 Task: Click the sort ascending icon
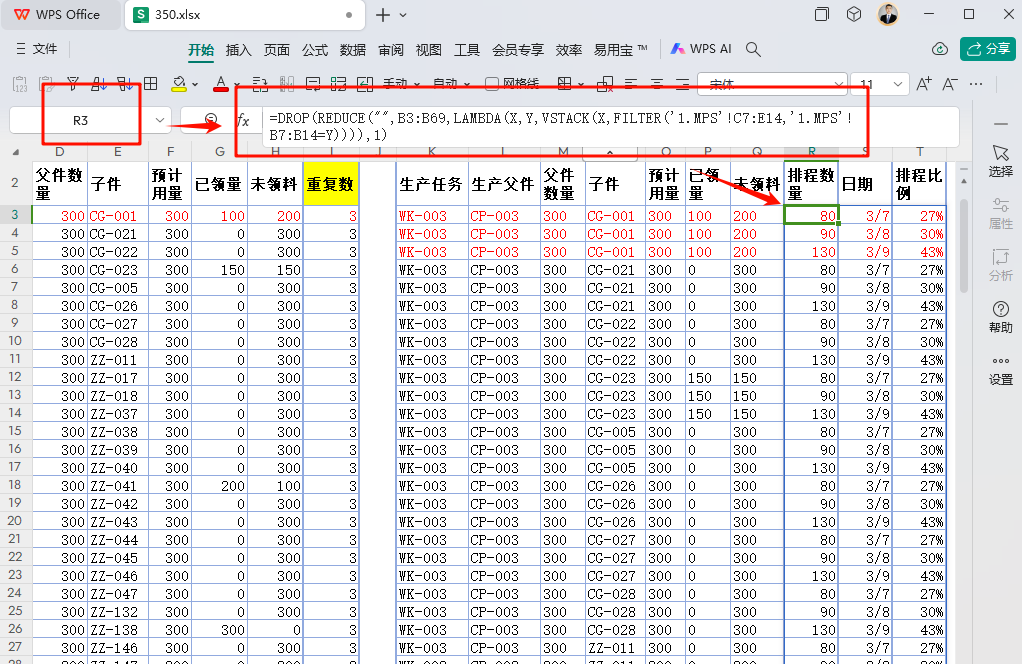(x=99, y=84)
